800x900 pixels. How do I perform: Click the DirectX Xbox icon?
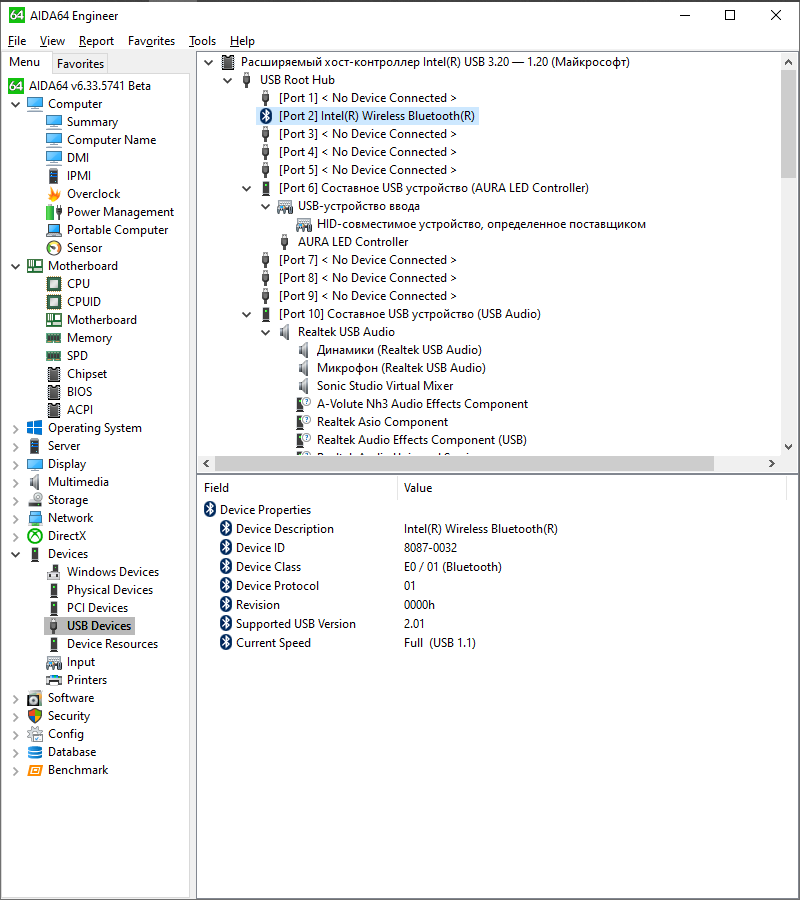[35, 536]
